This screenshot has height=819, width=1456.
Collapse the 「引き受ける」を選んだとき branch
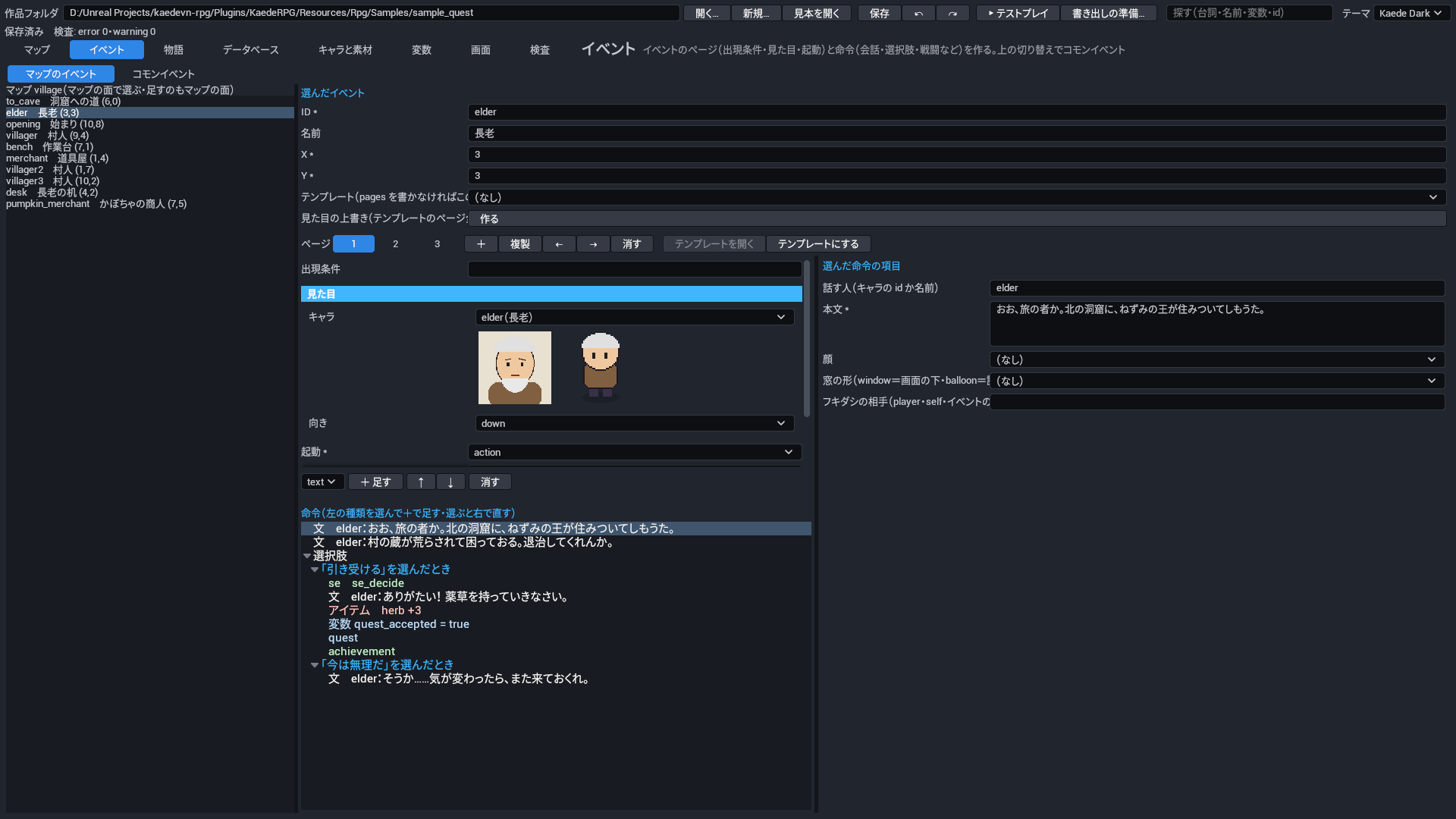pos(315,570)
